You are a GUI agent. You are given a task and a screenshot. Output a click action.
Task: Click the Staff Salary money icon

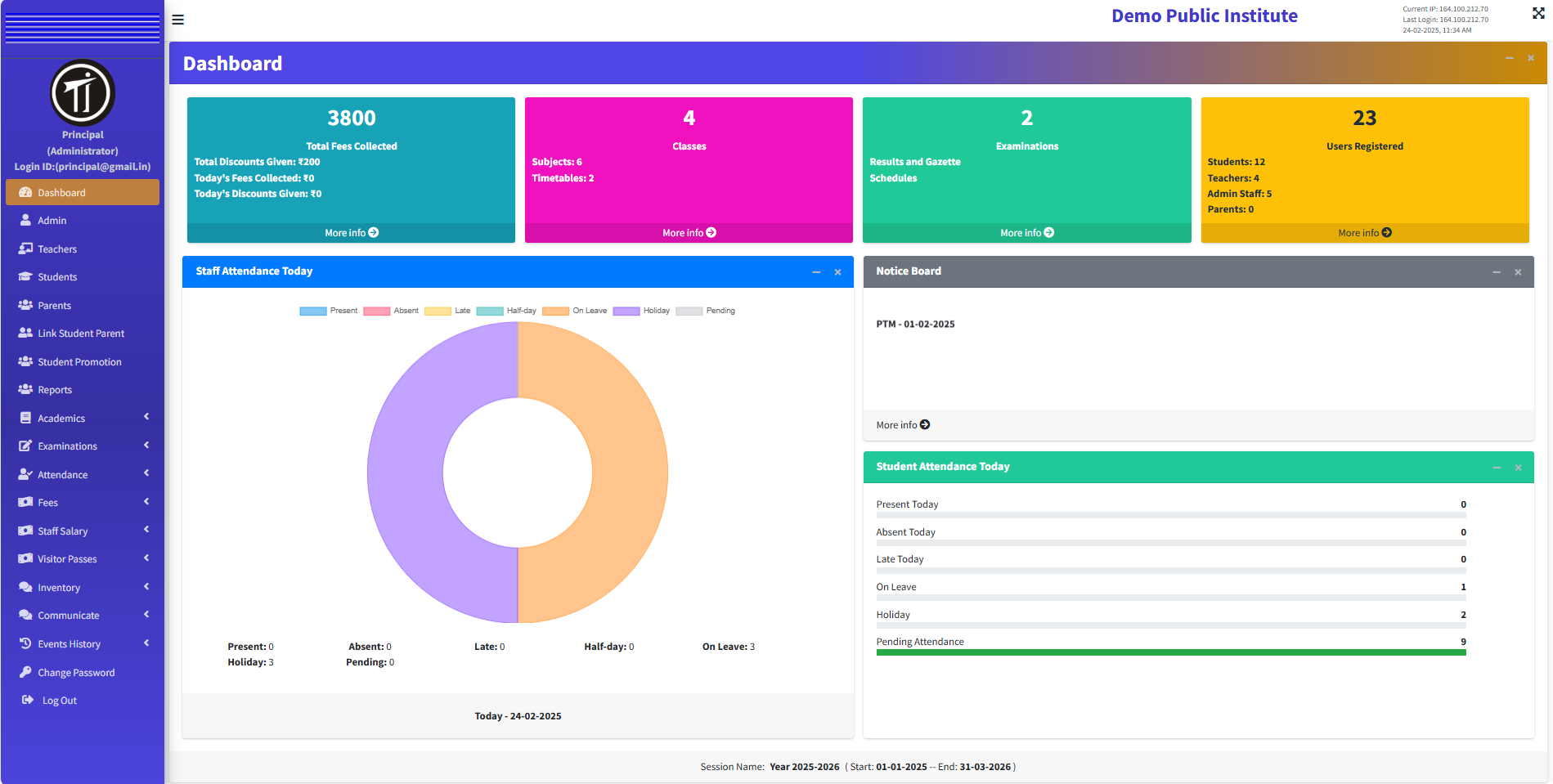point(25,531)
